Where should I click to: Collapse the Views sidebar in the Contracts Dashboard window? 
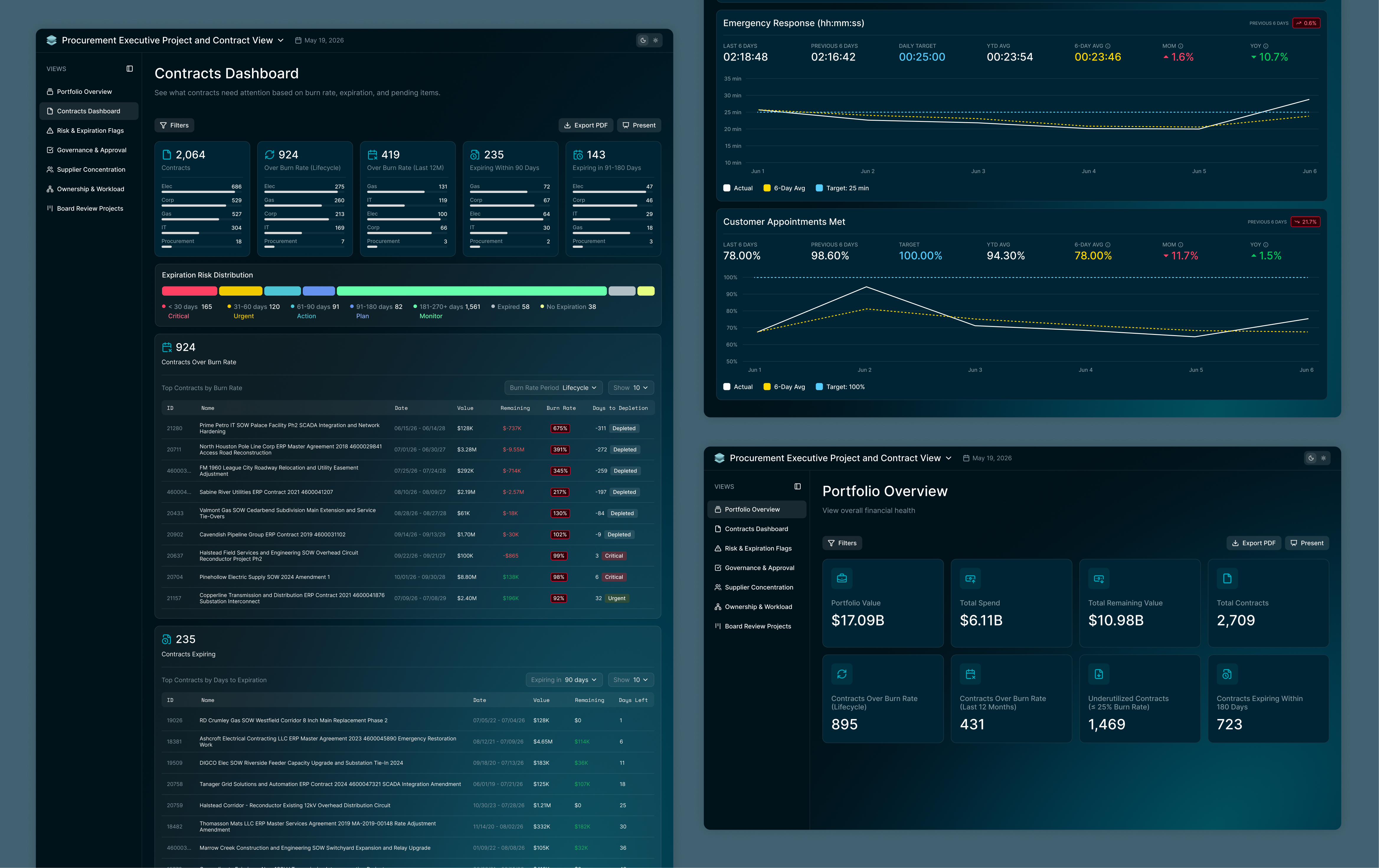pyautogui.click(x=130, y=69)
